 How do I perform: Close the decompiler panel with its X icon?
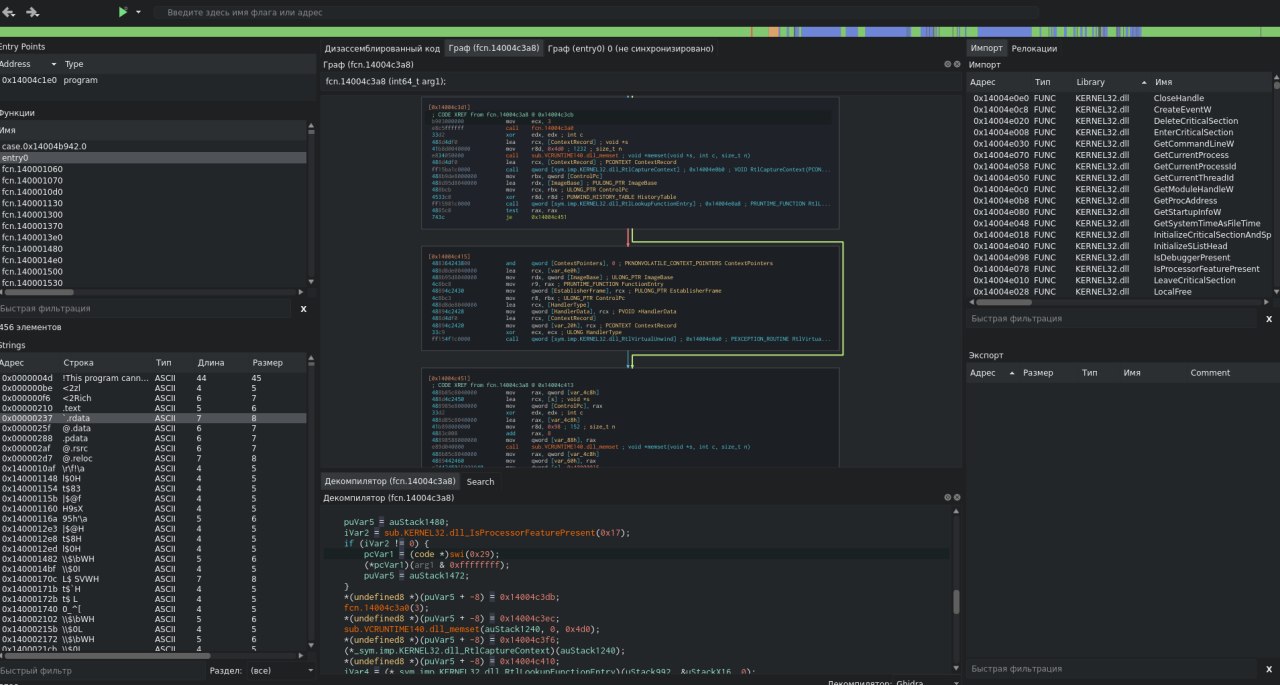point(956,497)
